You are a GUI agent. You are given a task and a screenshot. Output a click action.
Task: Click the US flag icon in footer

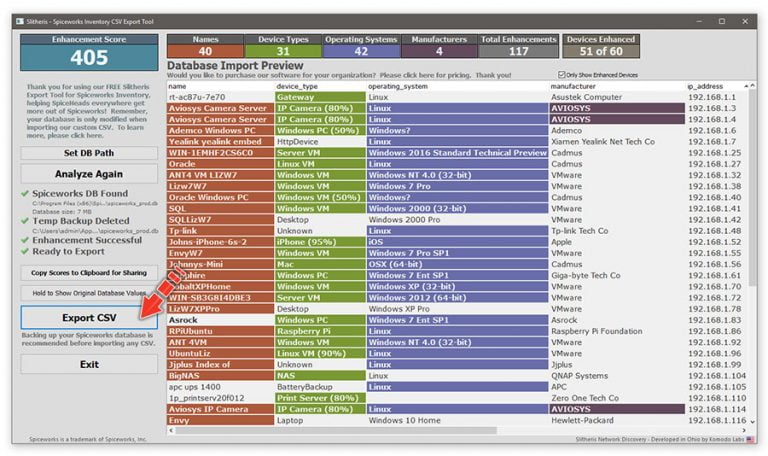click(x=750, y=440)
